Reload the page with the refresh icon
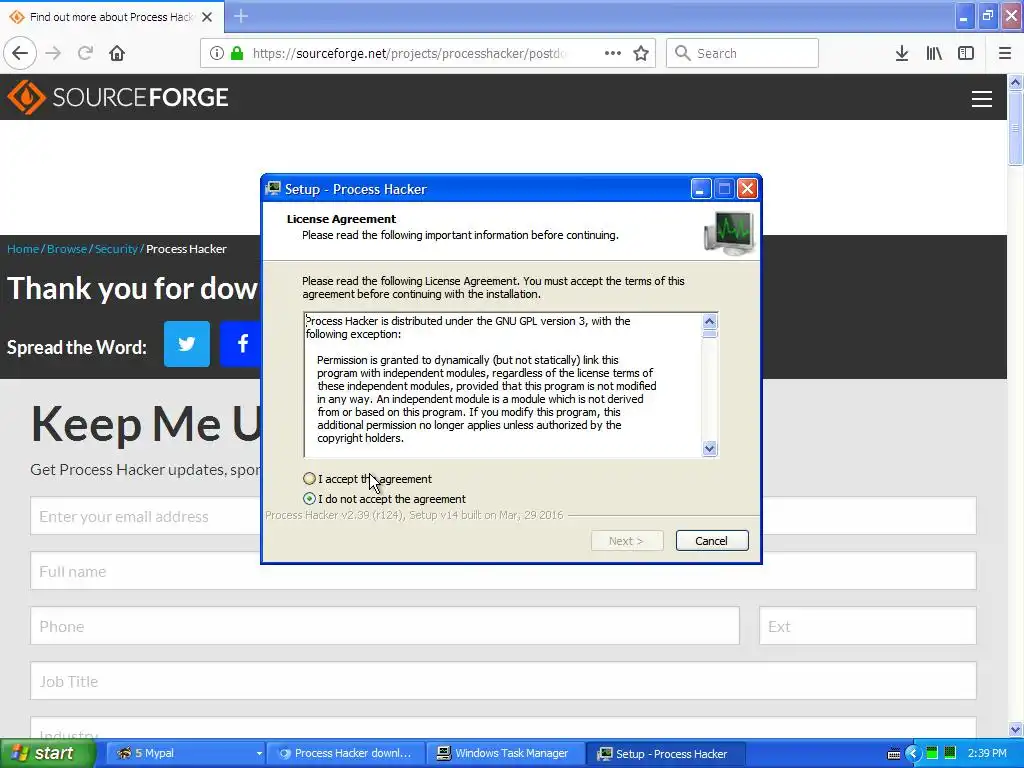Screen dimensions: 1024x768 (85, 53)
